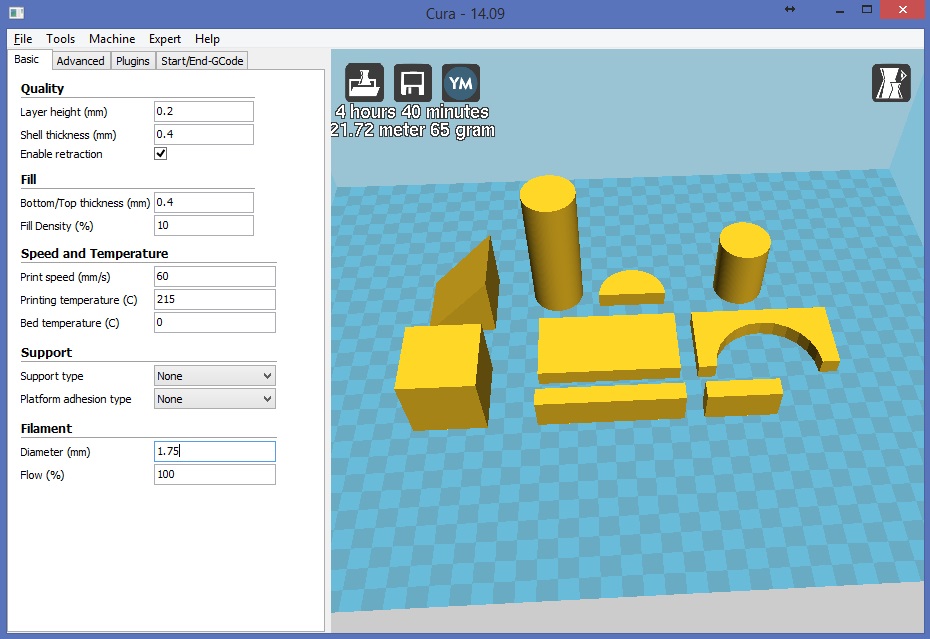Click the 'Layer height (mm)' label
The width and height of the screenshot is (930, 639).
pyautogui.click(x=63, y=112)
